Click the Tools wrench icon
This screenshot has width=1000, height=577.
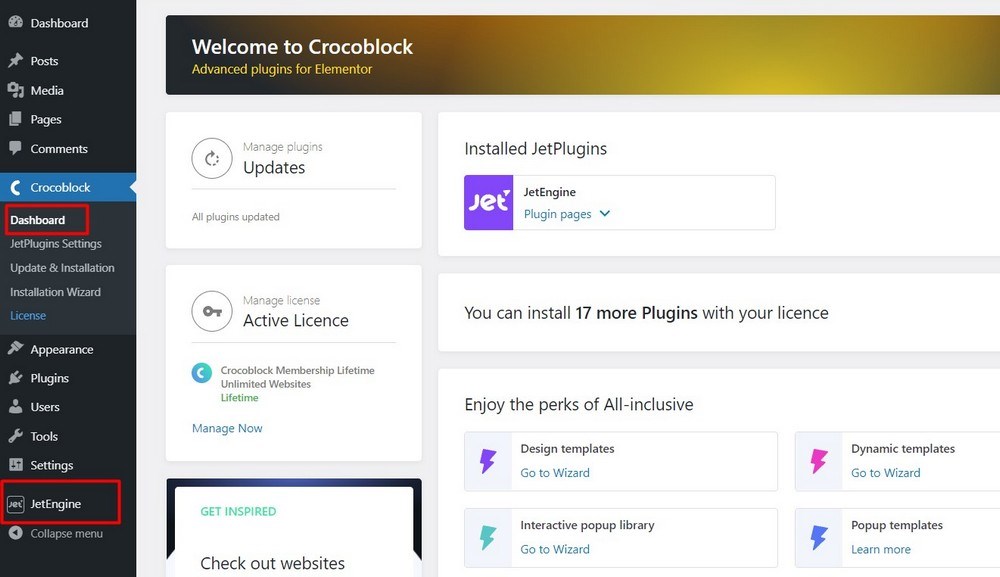[15, 435]
